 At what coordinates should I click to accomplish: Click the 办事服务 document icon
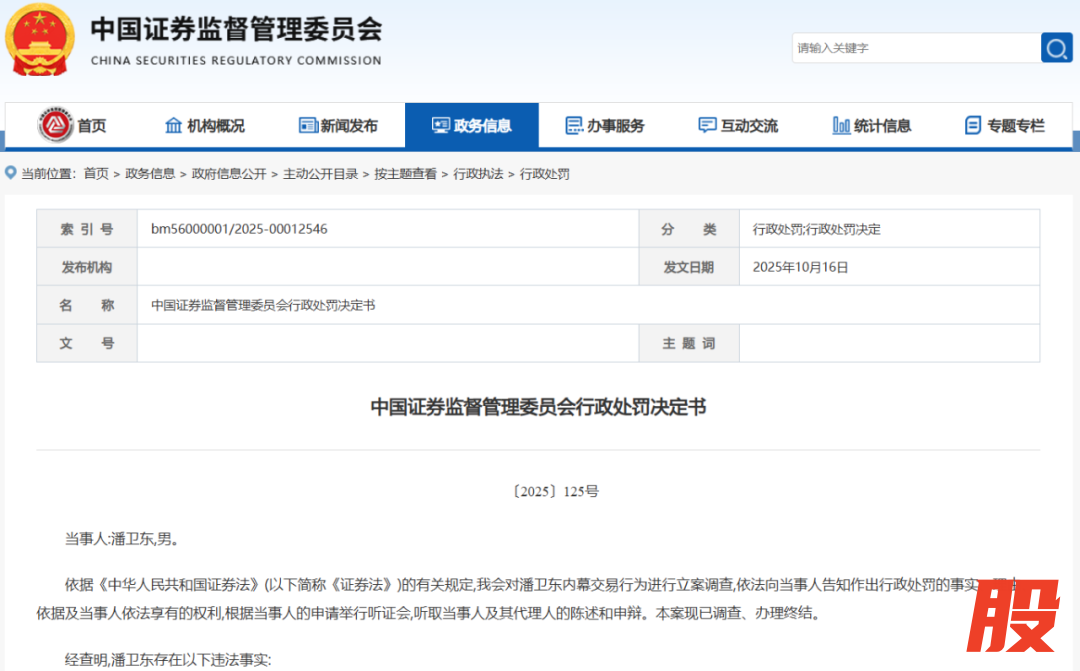click(x=574, y=125)
